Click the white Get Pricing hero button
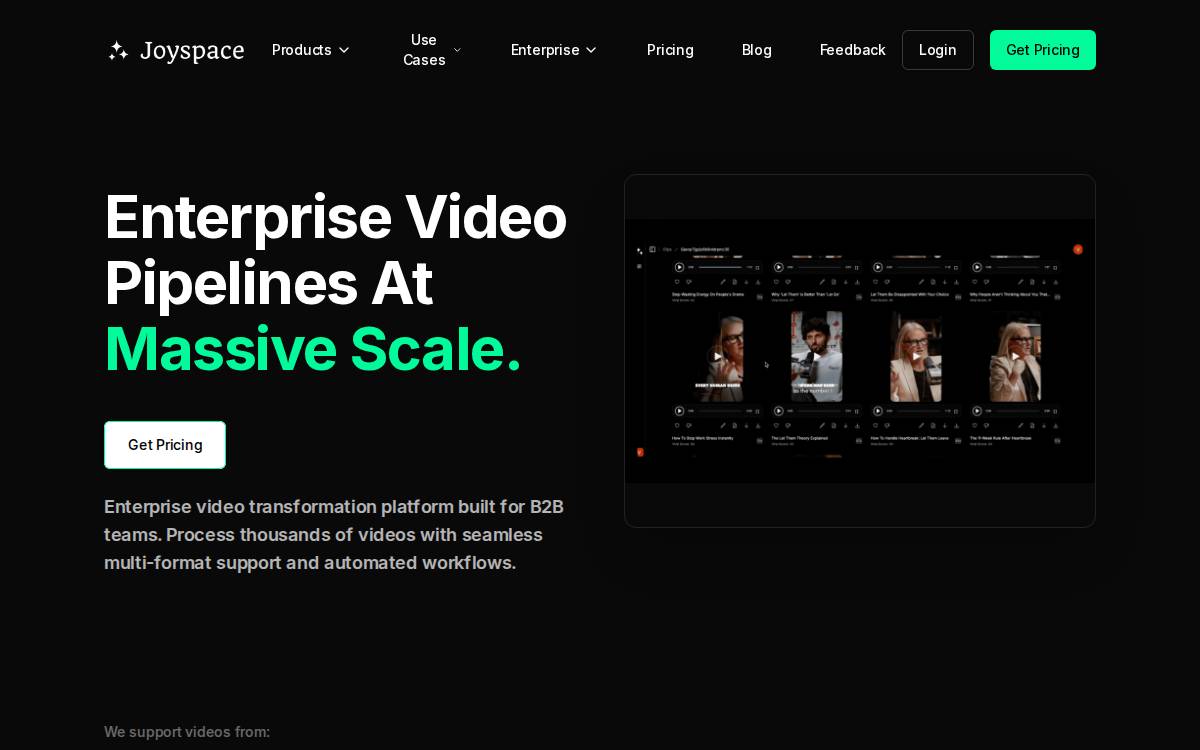The image size is (1200, 750). point(165,445)
